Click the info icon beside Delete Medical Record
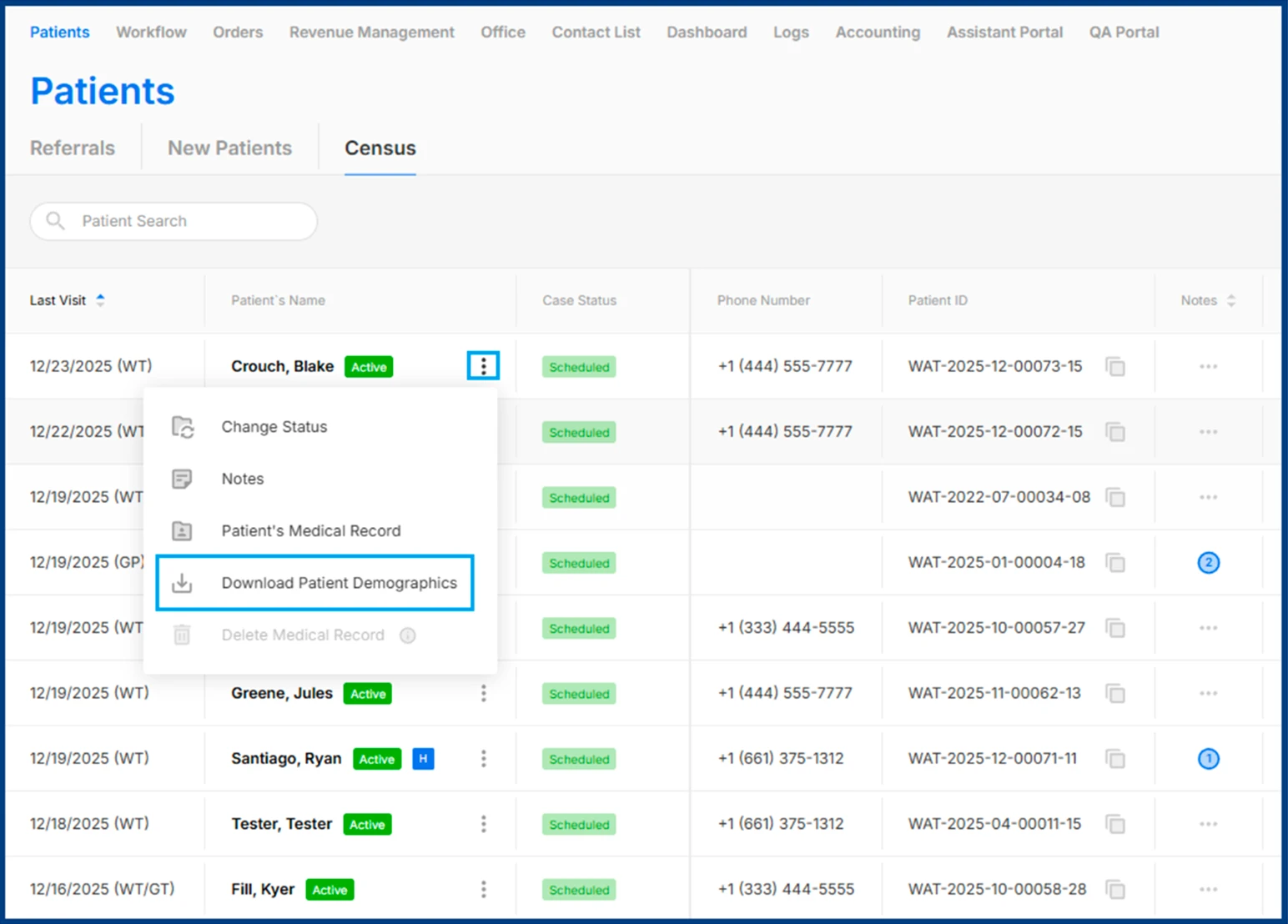This screenshot has width=1288, height=924. 408,635
